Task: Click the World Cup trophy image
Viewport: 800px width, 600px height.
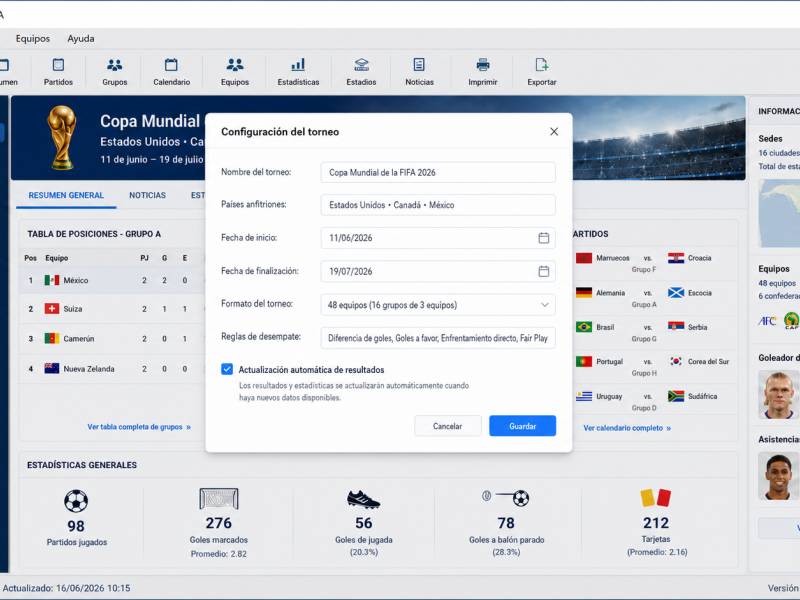Action: (62, 137)
